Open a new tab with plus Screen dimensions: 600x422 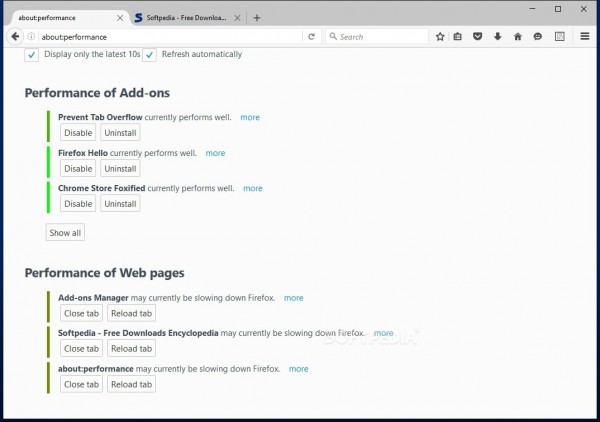point(257,18)
